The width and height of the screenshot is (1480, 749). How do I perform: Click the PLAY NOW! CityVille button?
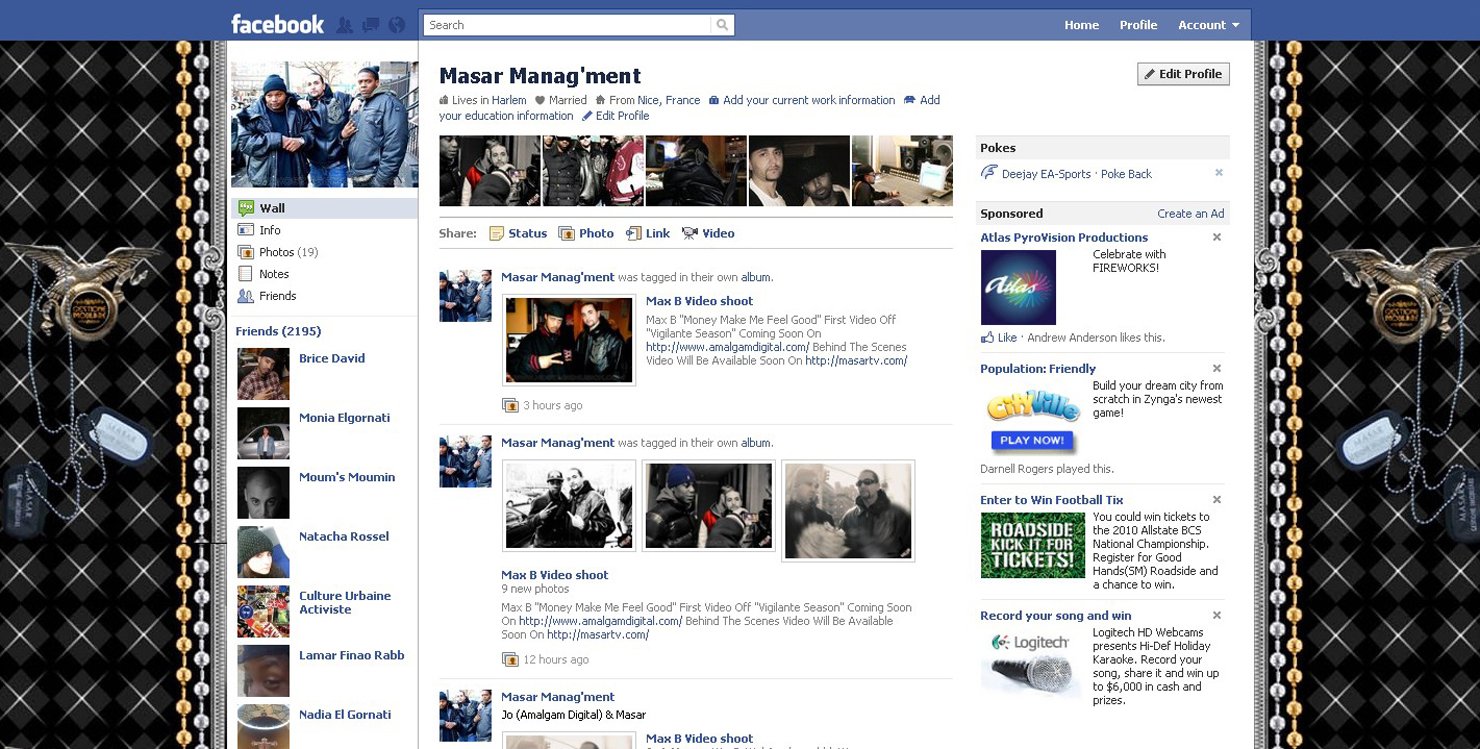point(1033,440)
